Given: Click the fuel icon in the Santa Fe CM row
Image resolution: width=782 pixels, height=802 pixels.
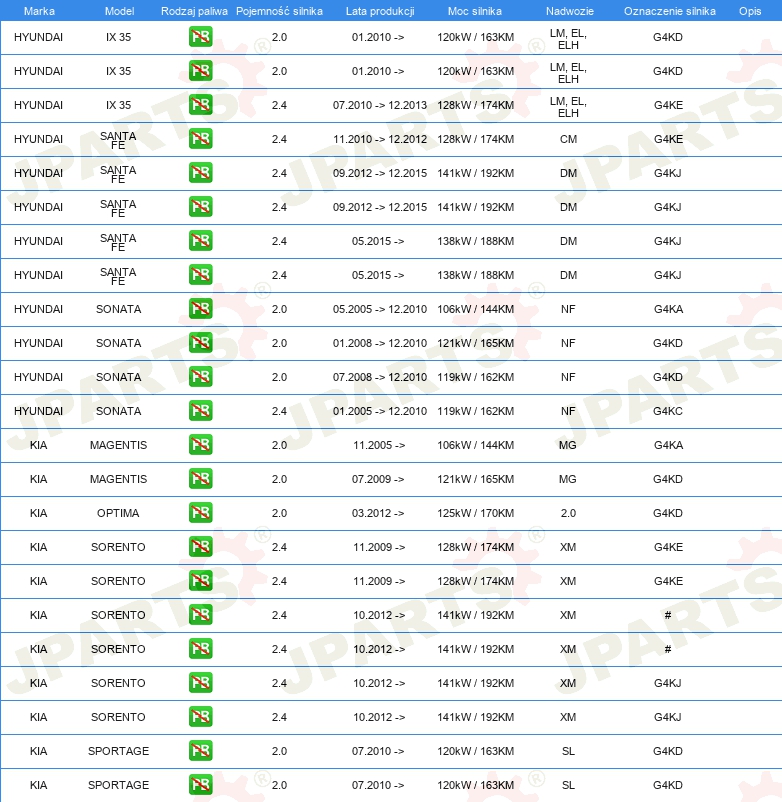Looking at the screenshot, I should pyautogui.click(x=200, y=139).
